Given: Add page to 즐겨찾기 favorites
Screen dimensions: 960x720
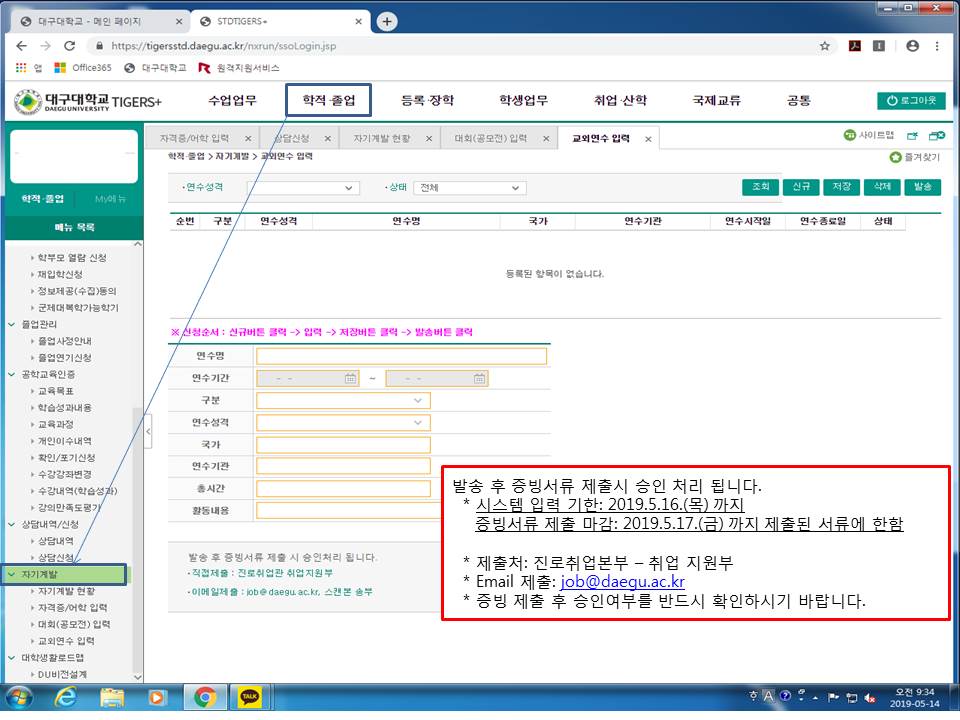Looking at the screenshot, I should [914, 157].
